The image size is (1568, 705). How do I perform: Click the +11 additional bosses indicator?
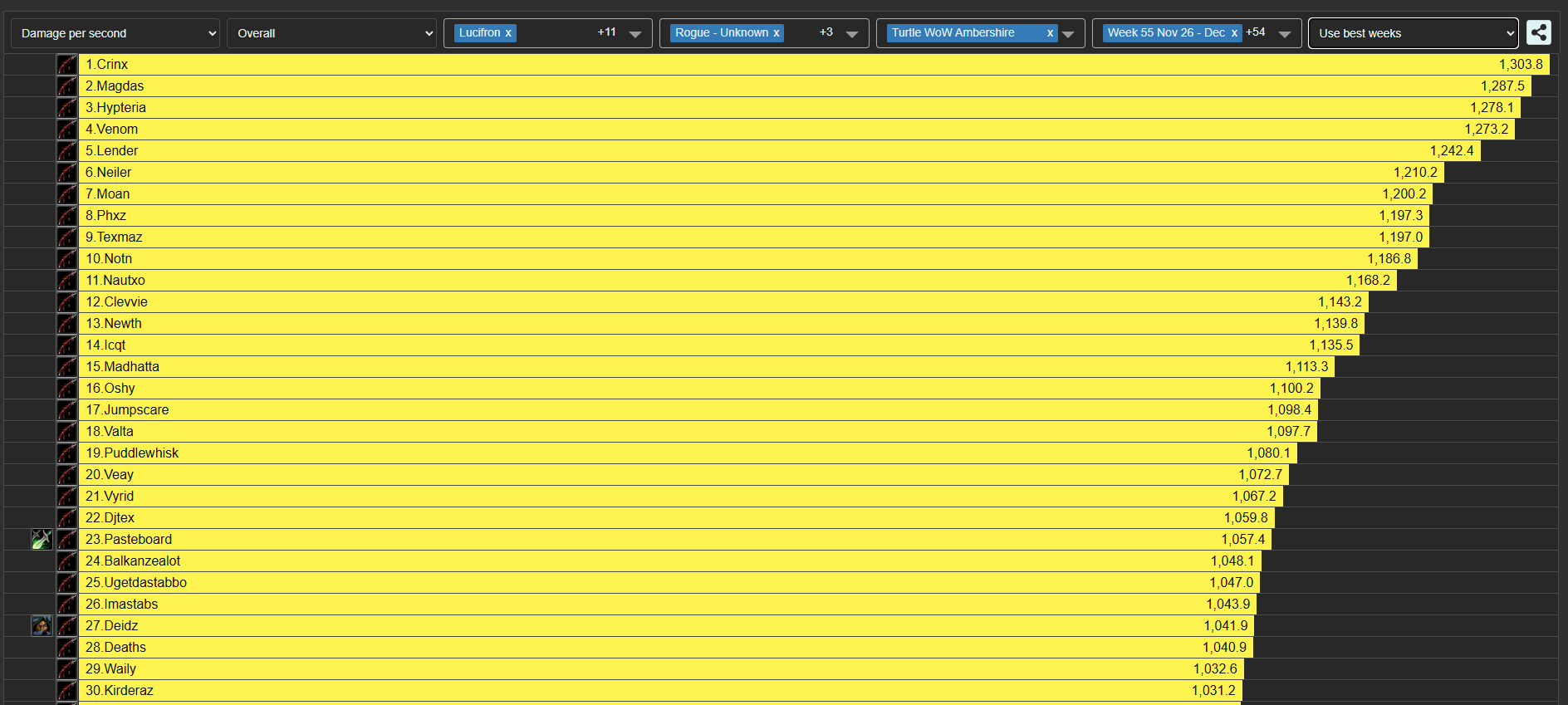(607, 32)
